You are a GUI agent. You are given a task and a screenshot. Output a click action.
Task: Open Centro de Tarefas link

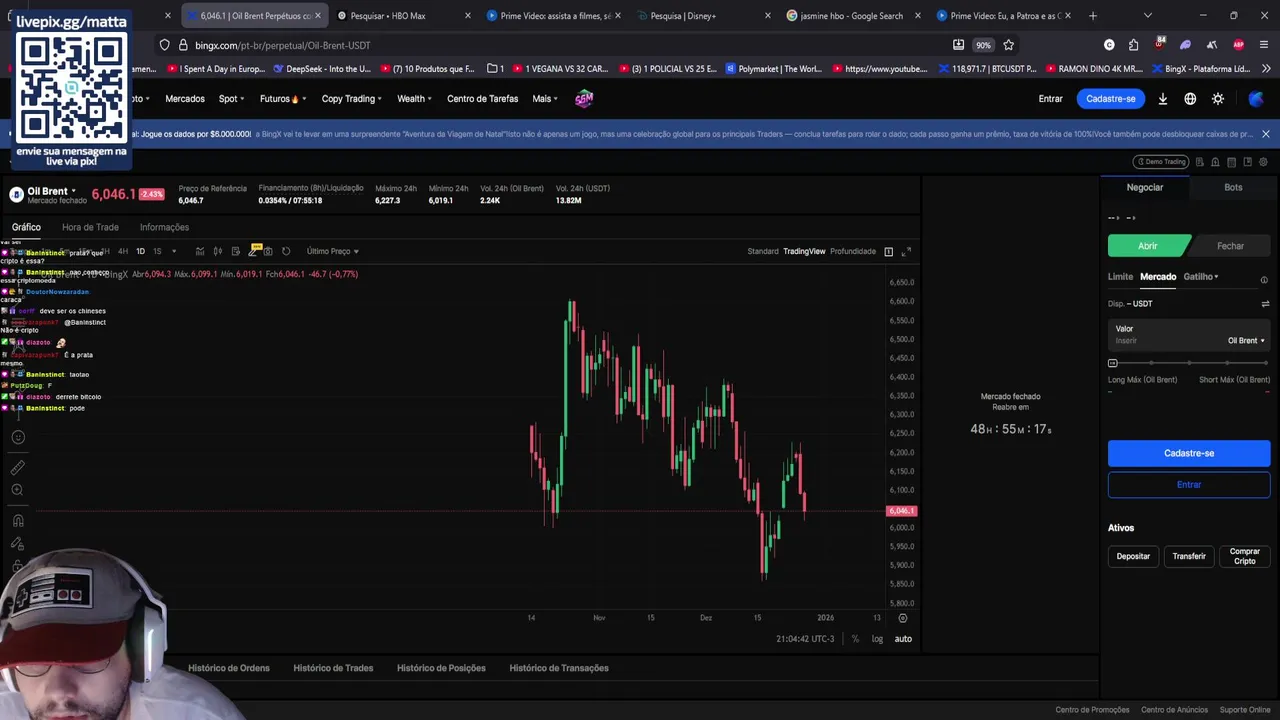(x=482, y=99)
